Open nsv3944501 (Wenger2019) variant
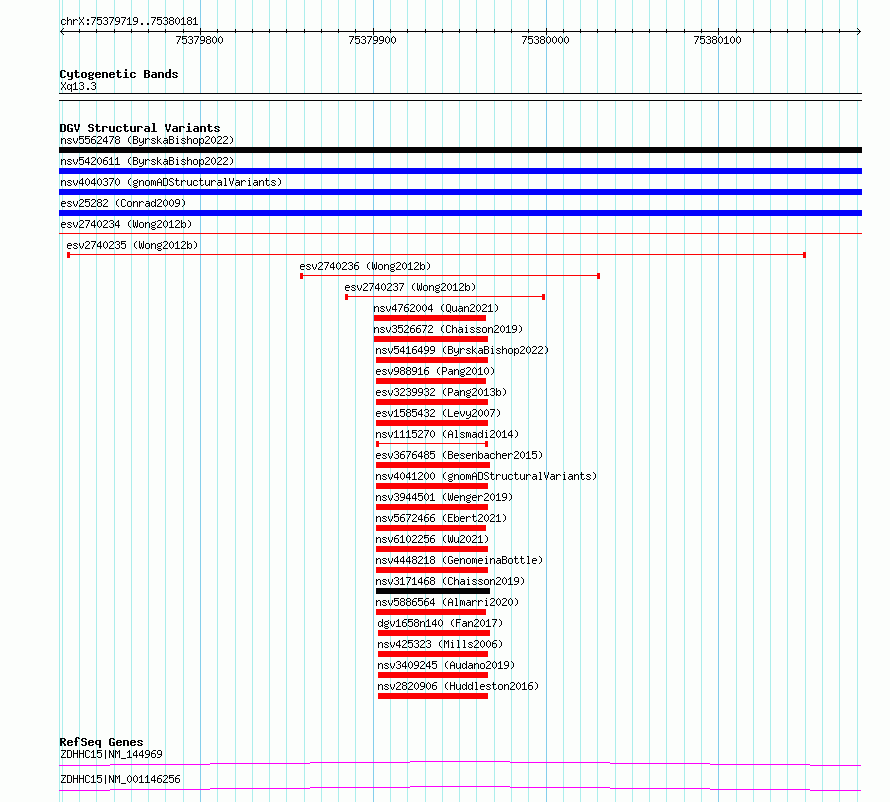Screen dimensions: 890x802 444,497
